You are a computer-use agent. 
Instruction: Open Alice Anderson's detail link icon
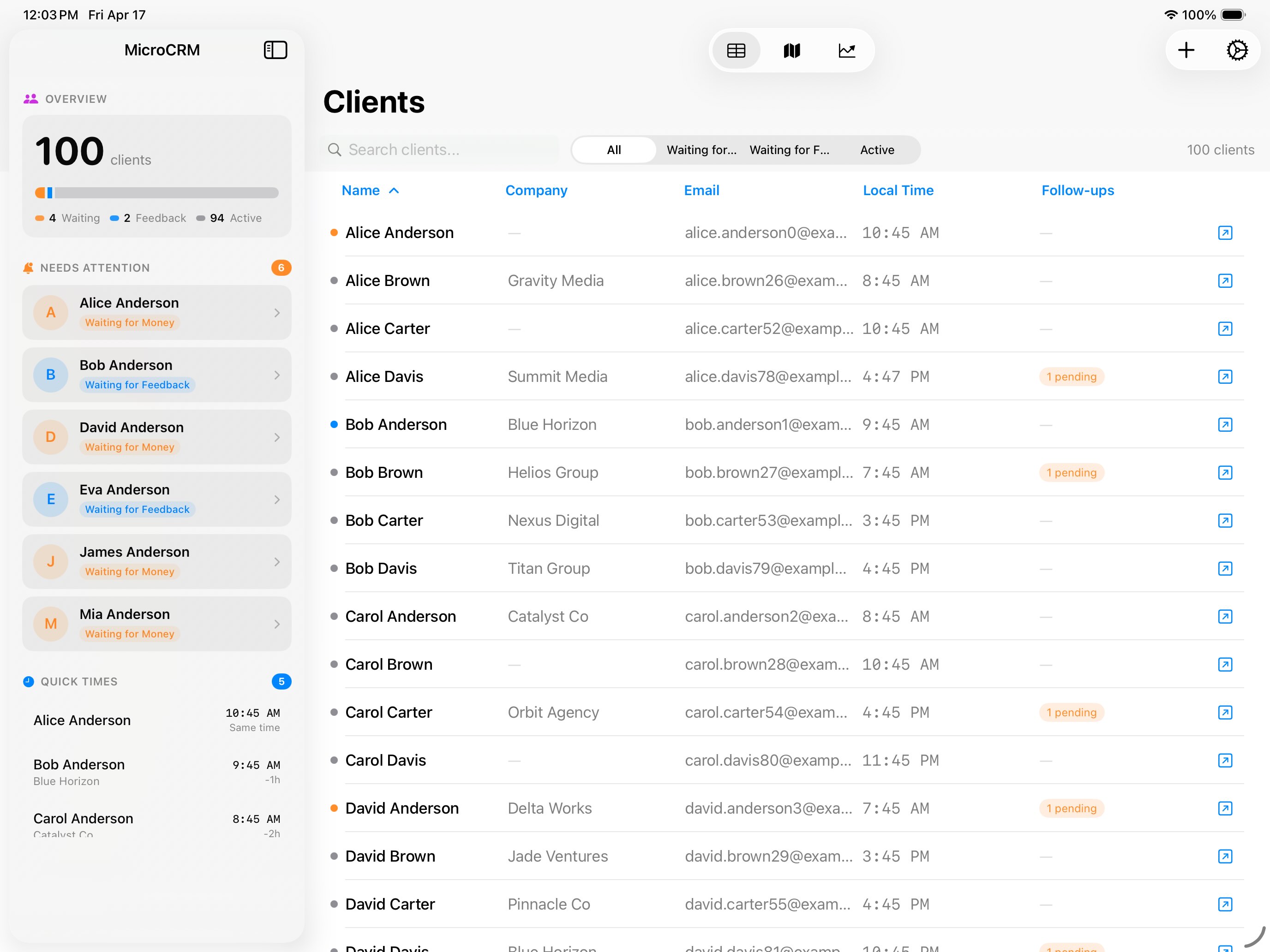click(x=1225, y=232)
